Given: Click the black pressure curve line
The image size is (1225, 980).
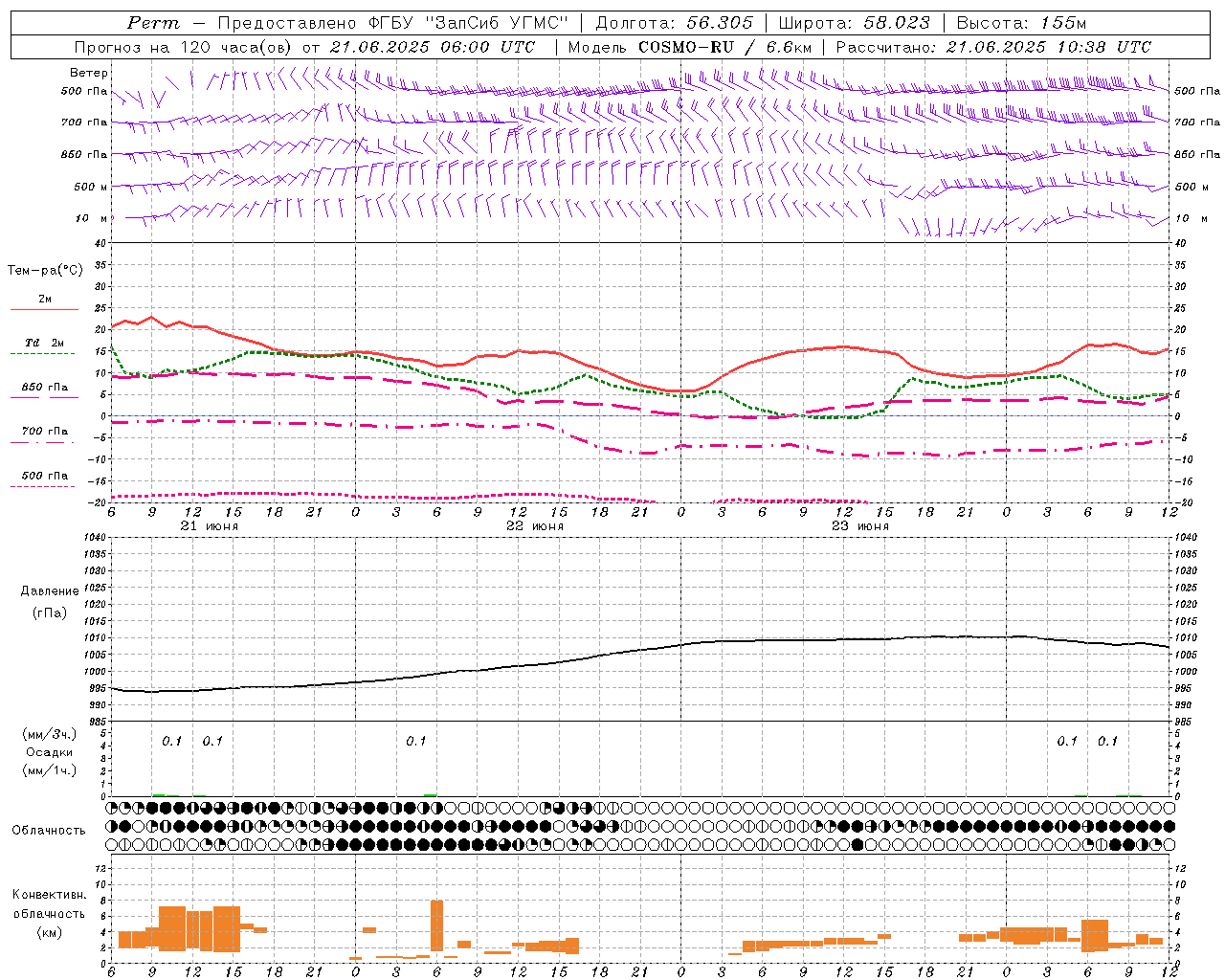Looking at the screenshot, I should (x=639, y=650).
